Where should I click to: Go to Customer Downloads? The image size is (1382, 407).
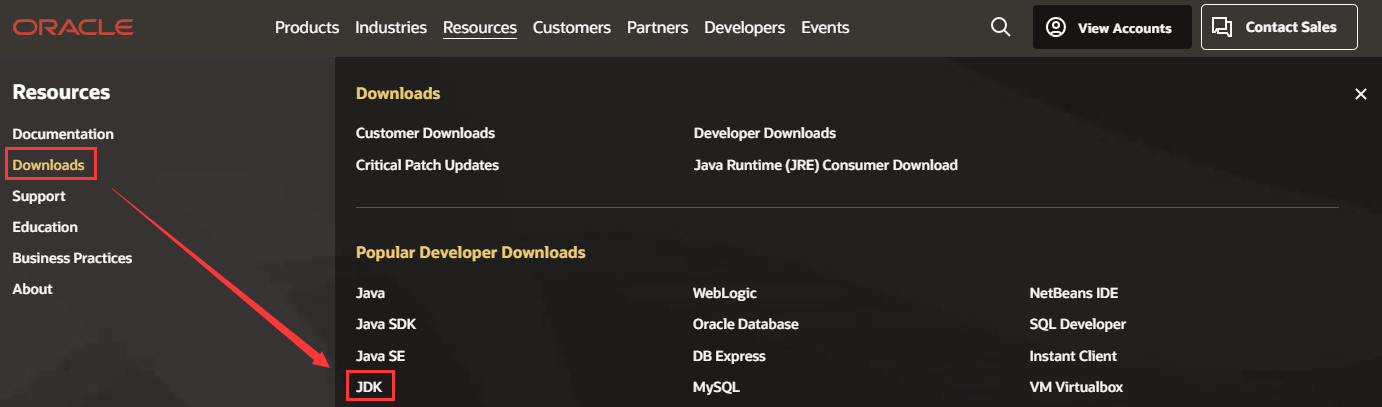click(x=425, y=133)
